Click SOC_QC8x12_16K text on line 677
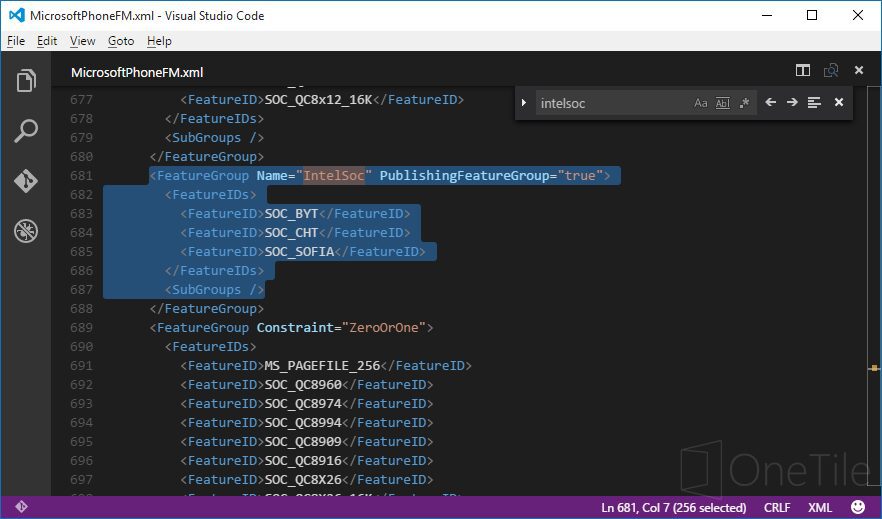The image size is (882, 519). [318, 100]
